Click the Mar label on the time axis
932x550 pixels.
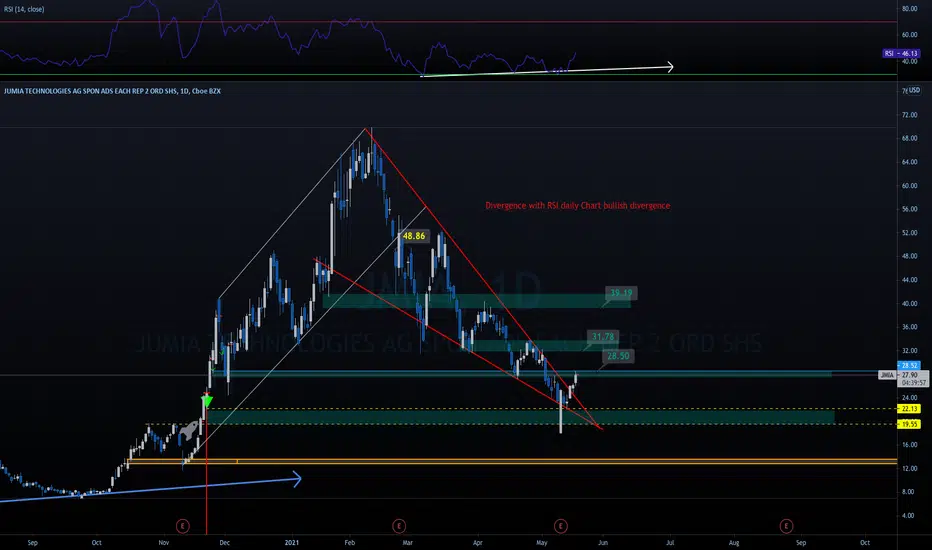[x=408, y=542]
